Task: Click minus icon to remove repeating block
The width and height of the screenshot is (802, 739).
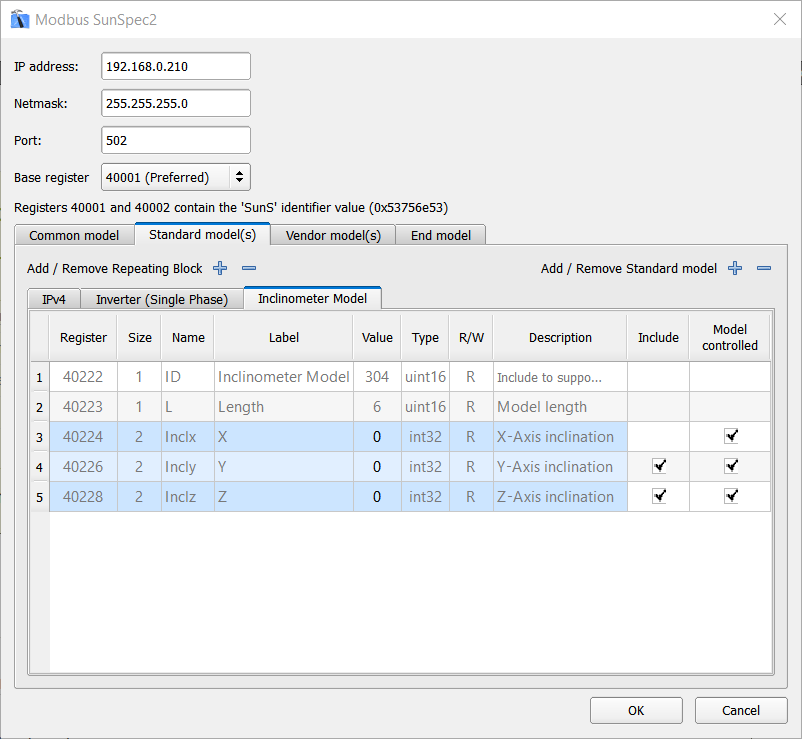Action: [249, 268]
